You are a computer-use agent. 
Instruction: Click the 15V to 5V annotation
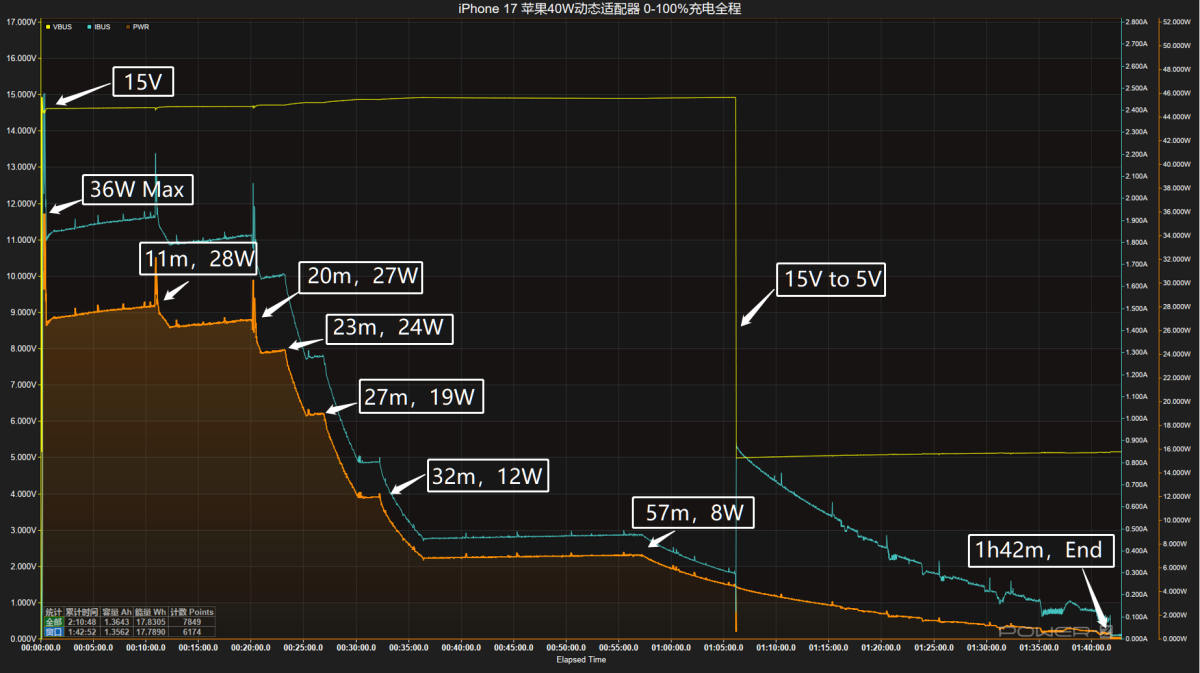(830, 279)
